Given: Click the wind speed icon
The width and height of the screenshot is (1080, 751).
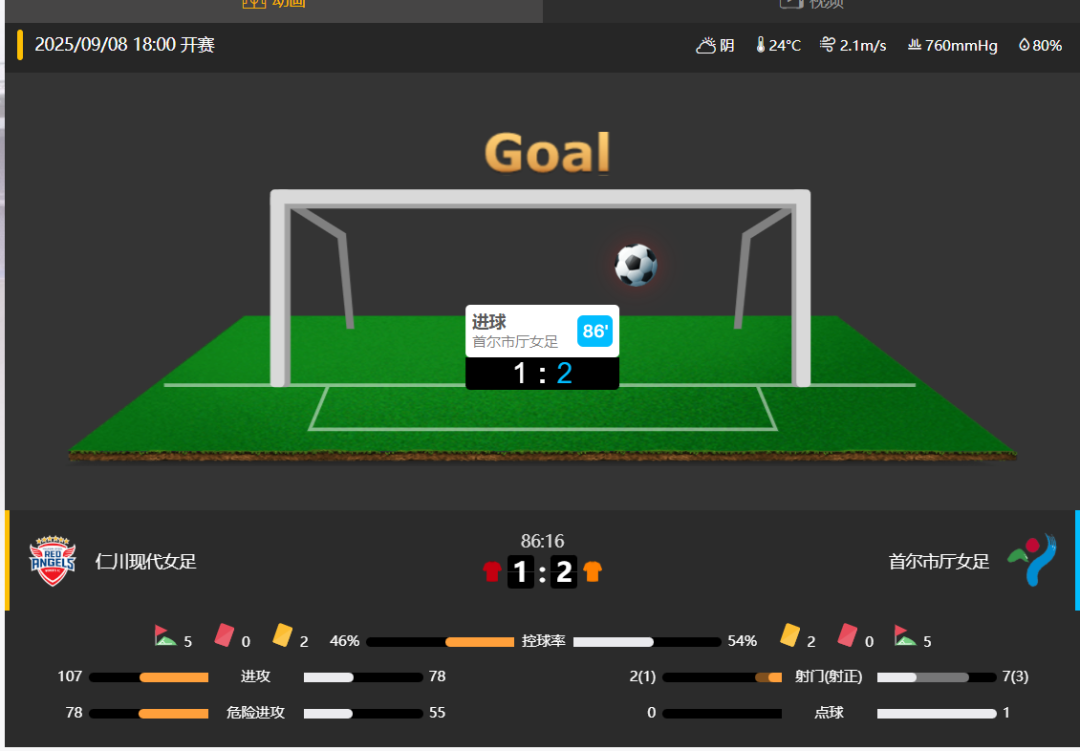Looking at the screenshot, I should pyautogui.click(x=827, y=45).
